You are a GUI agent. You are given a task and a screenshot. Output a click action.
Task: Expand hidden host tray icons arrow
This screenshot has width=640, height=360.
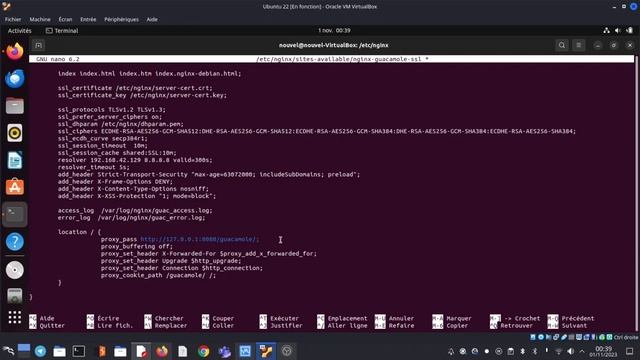click(582, 351)
